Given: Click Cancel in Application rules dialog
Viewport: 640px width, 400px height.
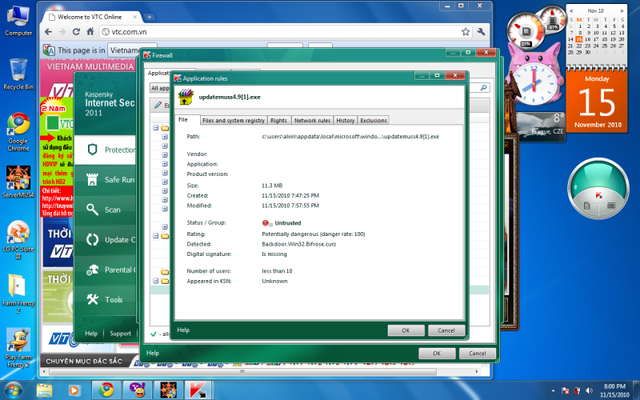Looking at the screenshot, I should click(446, 330).
